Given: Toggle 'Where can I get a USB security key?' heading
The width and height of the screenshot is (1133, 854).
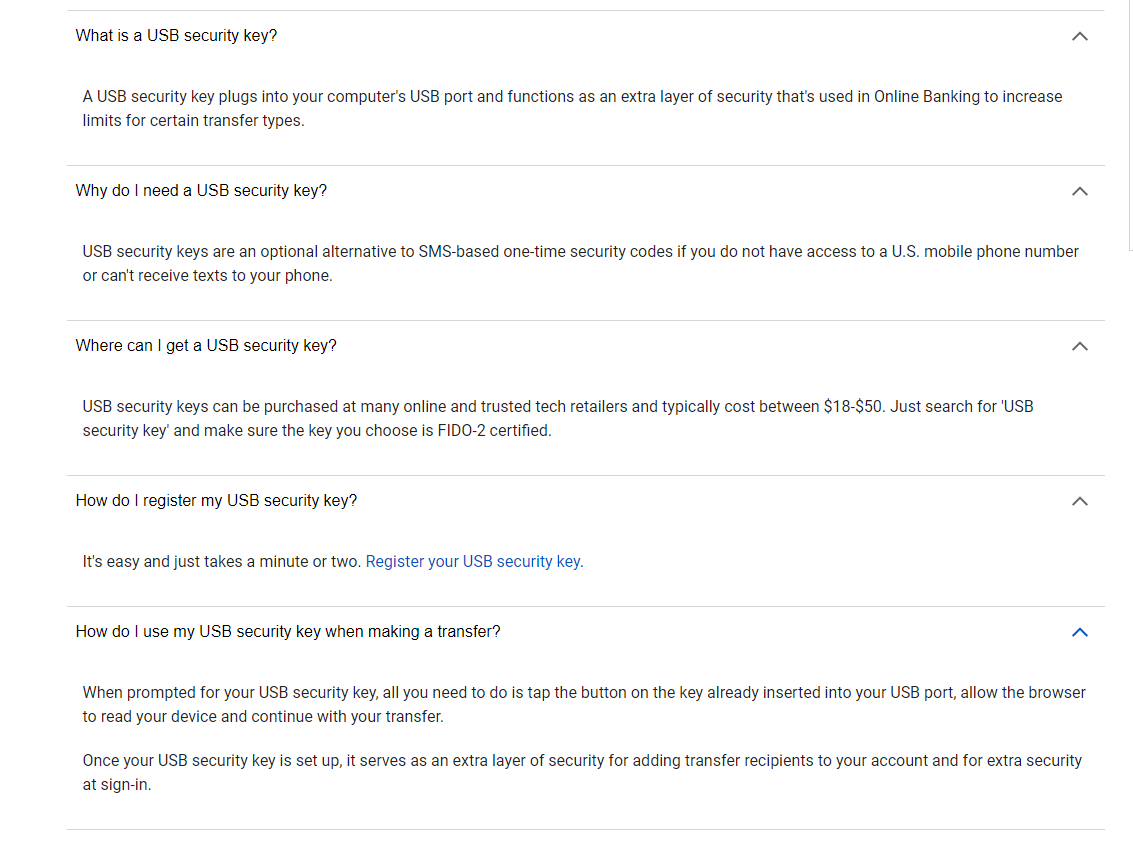Looking at the screenshot, I should click(x=206, y=345).
